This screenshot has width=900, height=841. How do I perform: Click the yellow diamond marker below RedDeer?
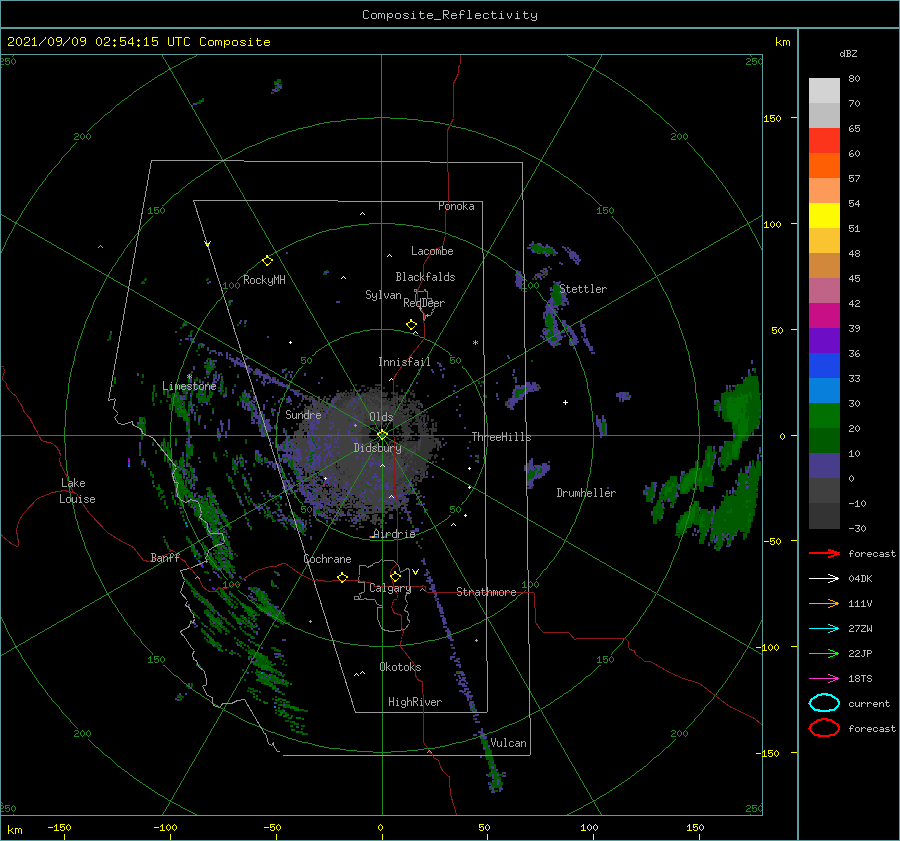(x=411, y=325)
